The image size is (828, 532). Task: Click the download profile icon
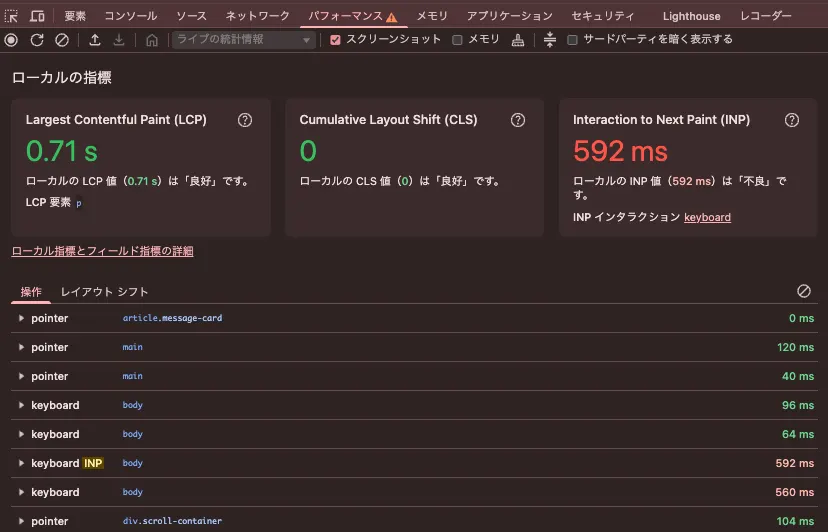coord(119,40)
